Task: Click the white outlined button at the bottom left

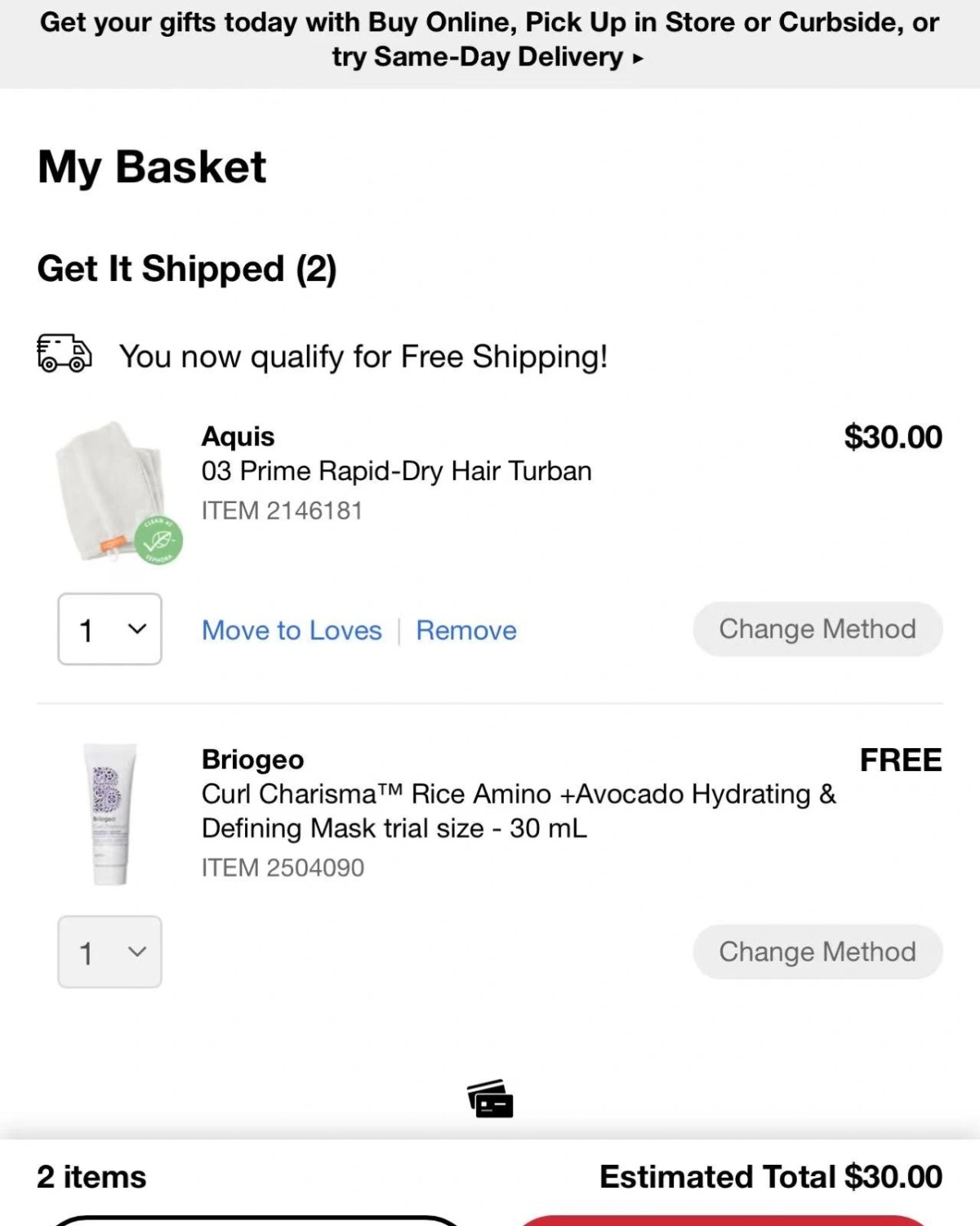Action: [257, 1220]
